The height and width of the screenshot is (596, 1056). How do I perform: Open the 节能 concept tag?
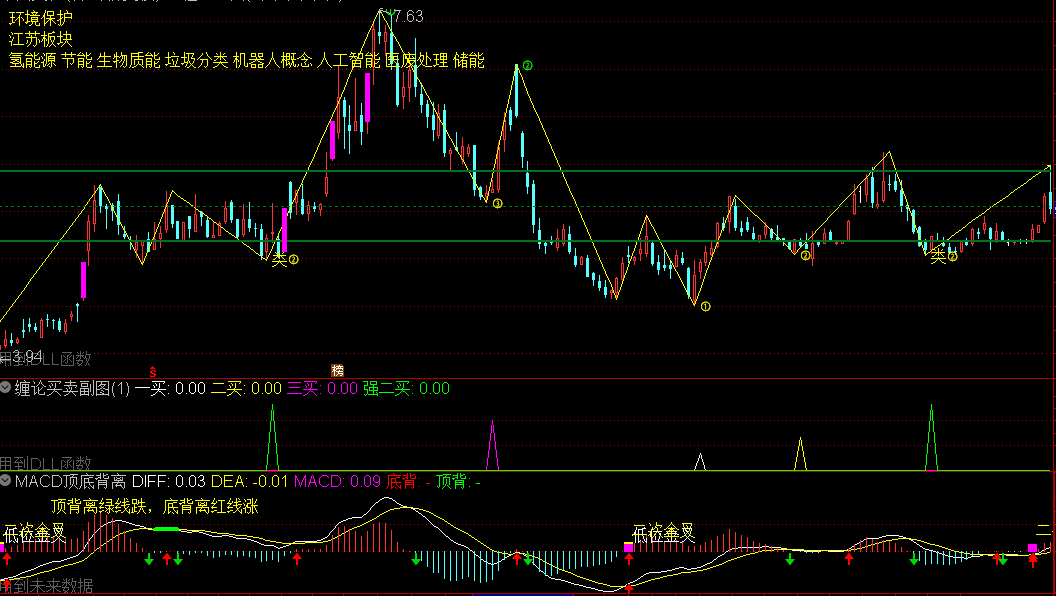[77, 61]
